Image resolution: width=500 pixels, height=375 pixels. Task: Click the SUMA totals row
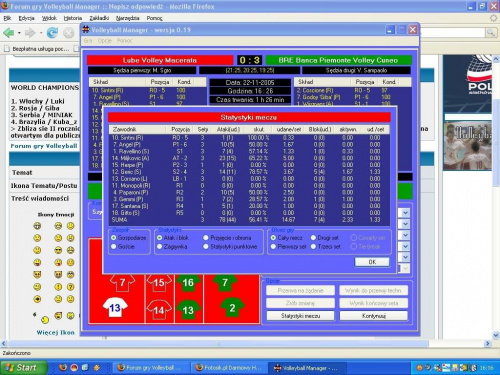click(x=249, y=220)
